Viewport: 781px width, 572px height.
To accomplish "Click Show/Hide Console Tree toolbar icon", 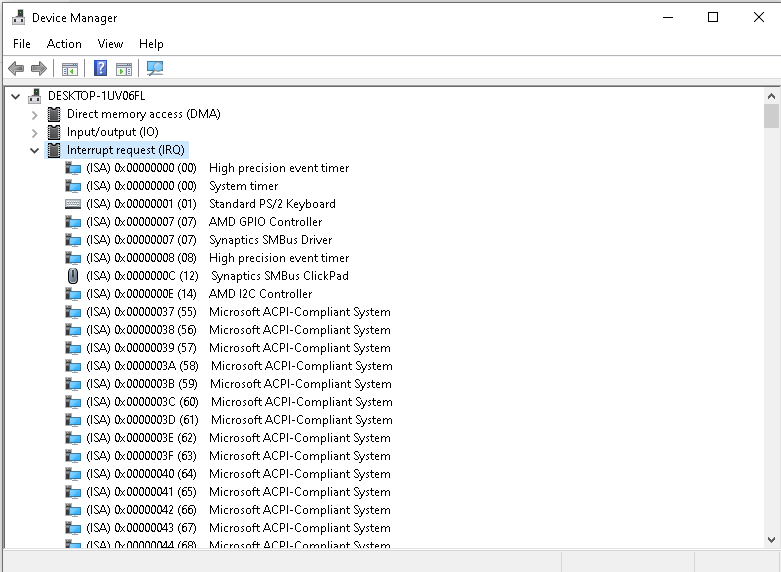I will point(70,69).
